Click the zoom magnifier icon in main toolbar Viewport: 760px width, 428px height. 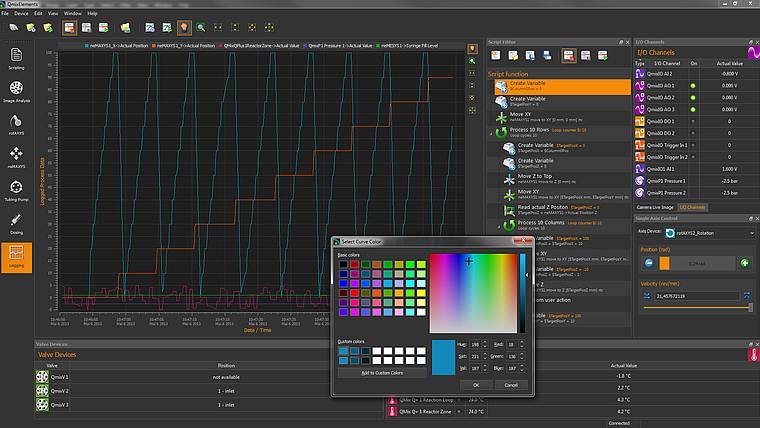click(x=201, y=28)
